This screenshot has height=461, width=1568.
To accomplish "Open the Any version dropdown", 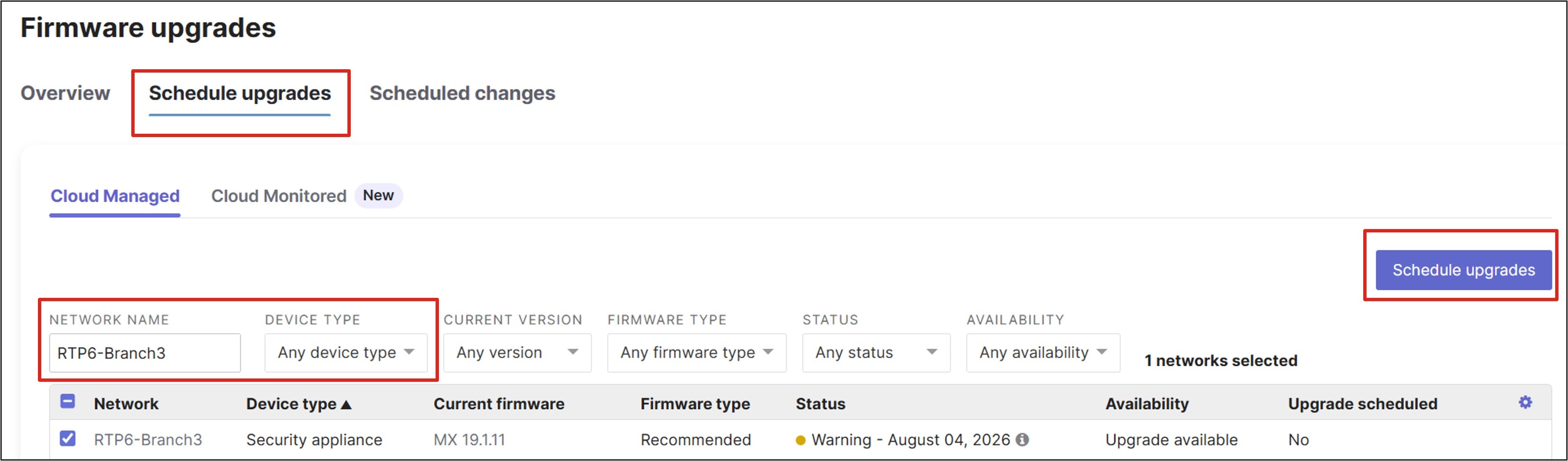I will [x=517, y=352].
